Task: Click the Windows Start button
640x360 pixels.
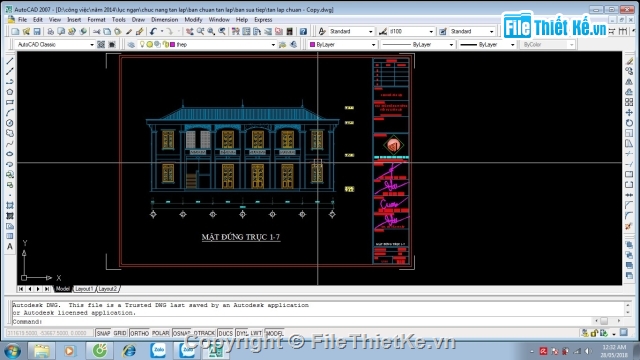Action: pyautogui.click(x=12, y=351)
